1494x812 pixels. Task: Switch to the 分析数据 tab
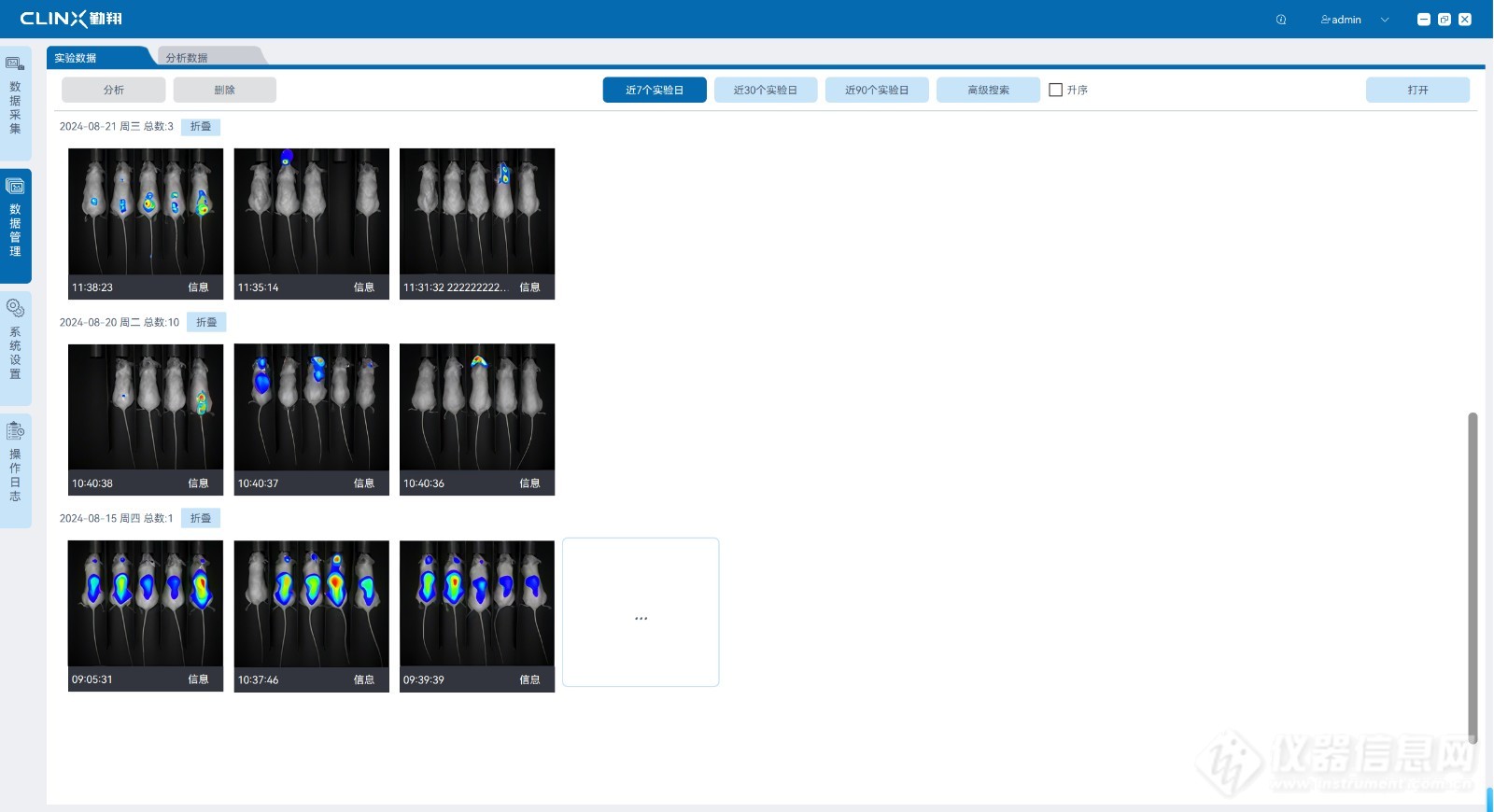pos(187,58)
